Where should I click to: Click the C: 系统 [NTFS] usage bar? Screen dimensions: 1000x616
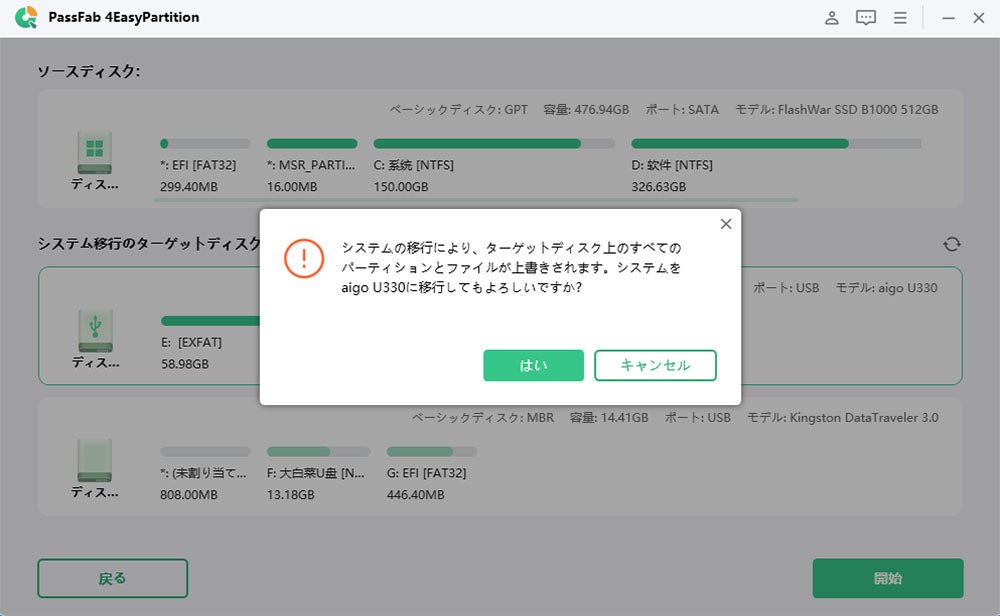494,143
